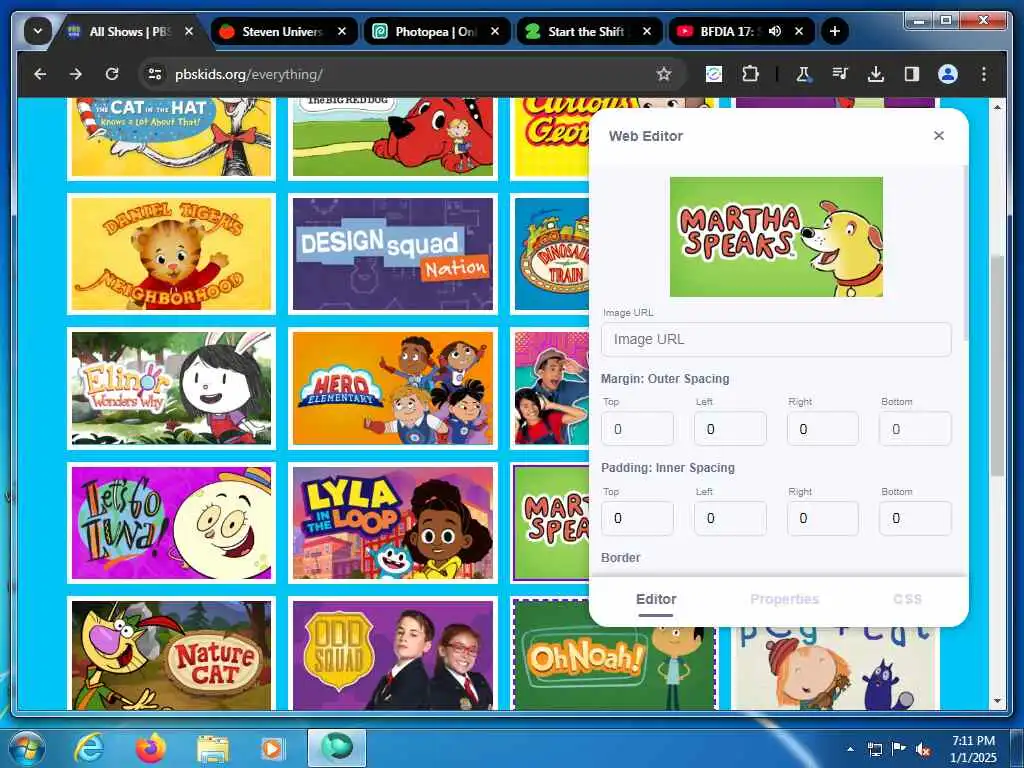1024x768 pixels.
Task: Close the Steven Universe tab
Action: coord(342,31)
